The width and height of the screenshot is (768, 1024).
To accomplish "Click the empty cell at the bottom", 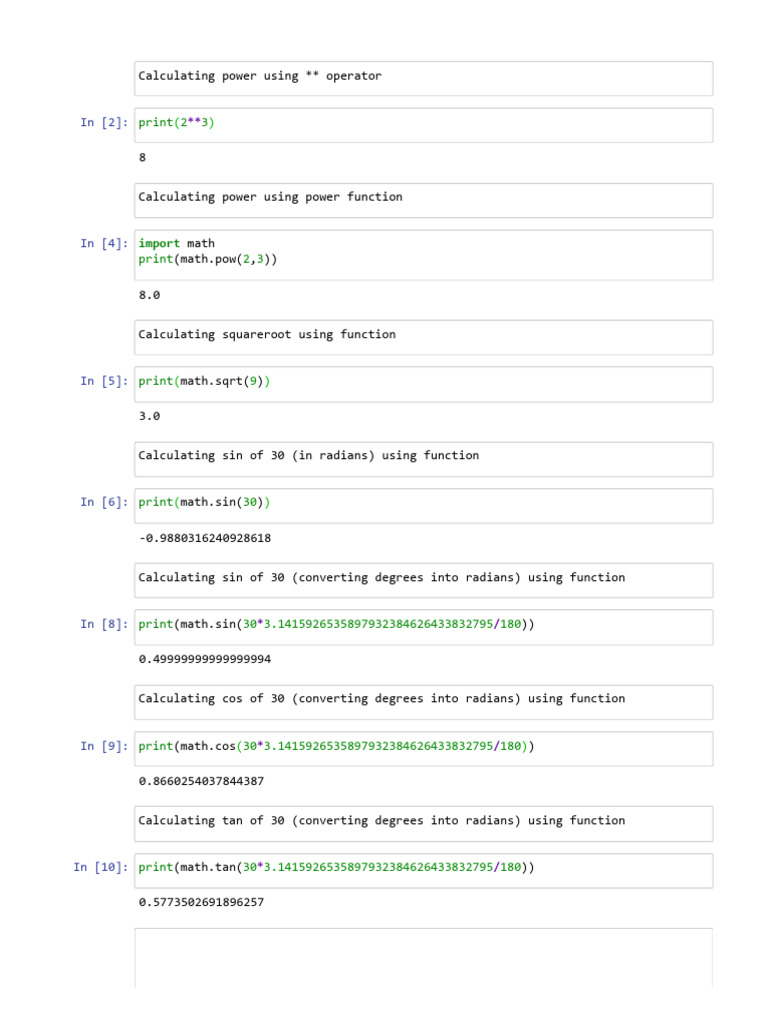I will tap(423, 958).
